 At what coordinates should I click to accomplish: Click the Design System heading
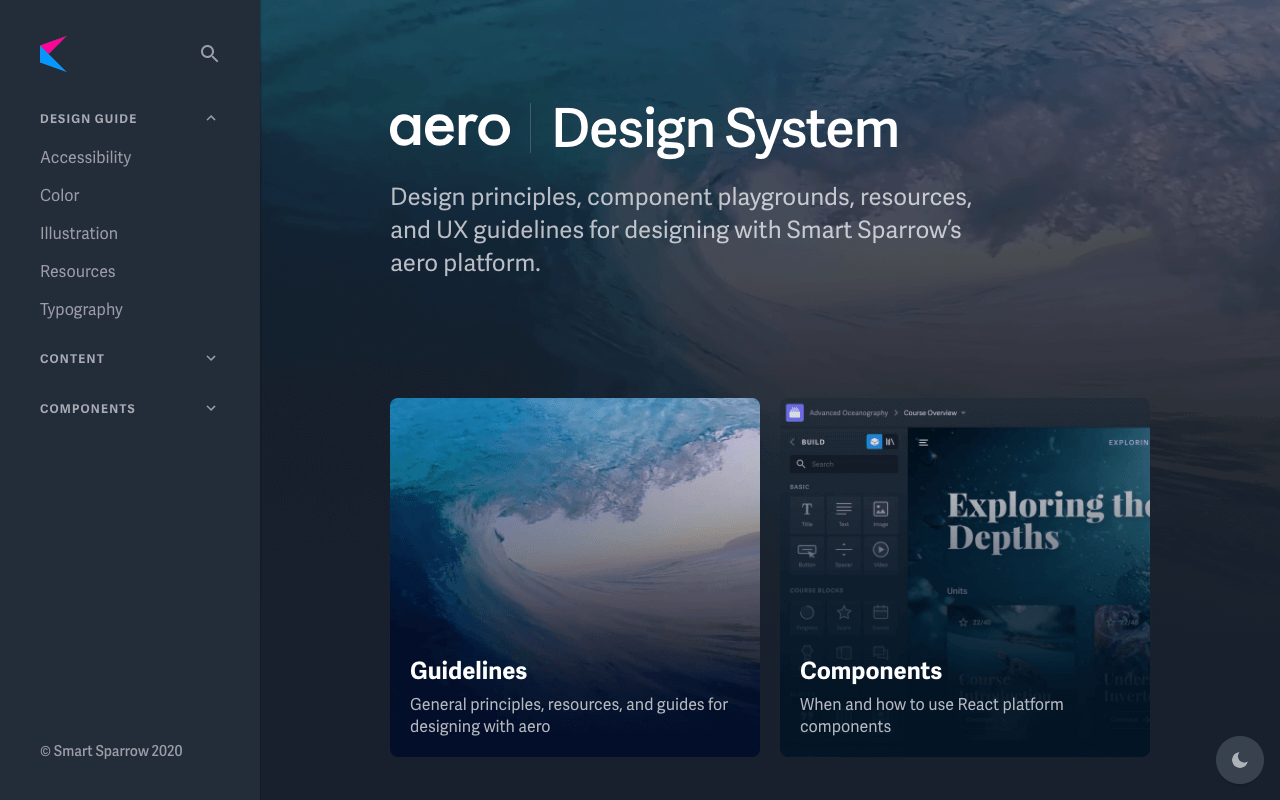point(725,130)
